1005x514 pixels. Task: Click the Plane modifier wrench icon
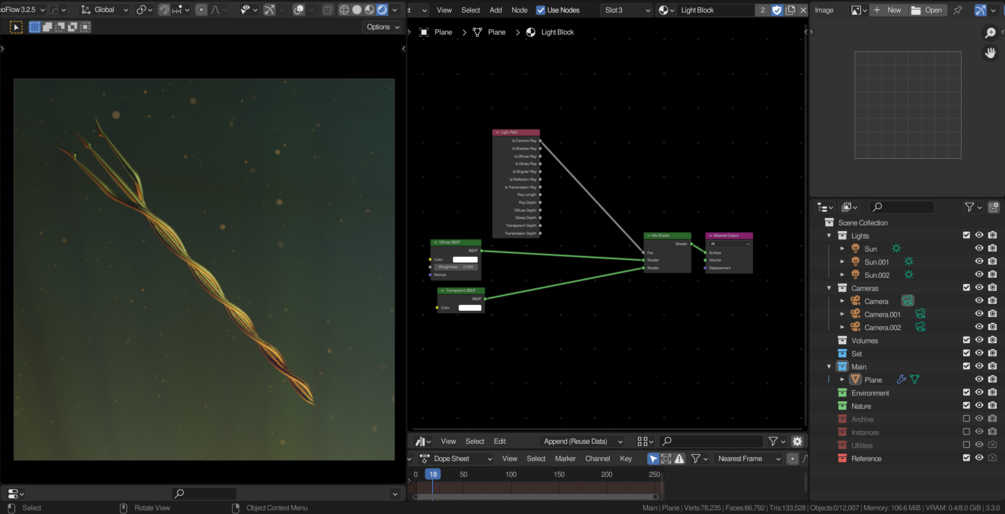(x=901, y=379)
